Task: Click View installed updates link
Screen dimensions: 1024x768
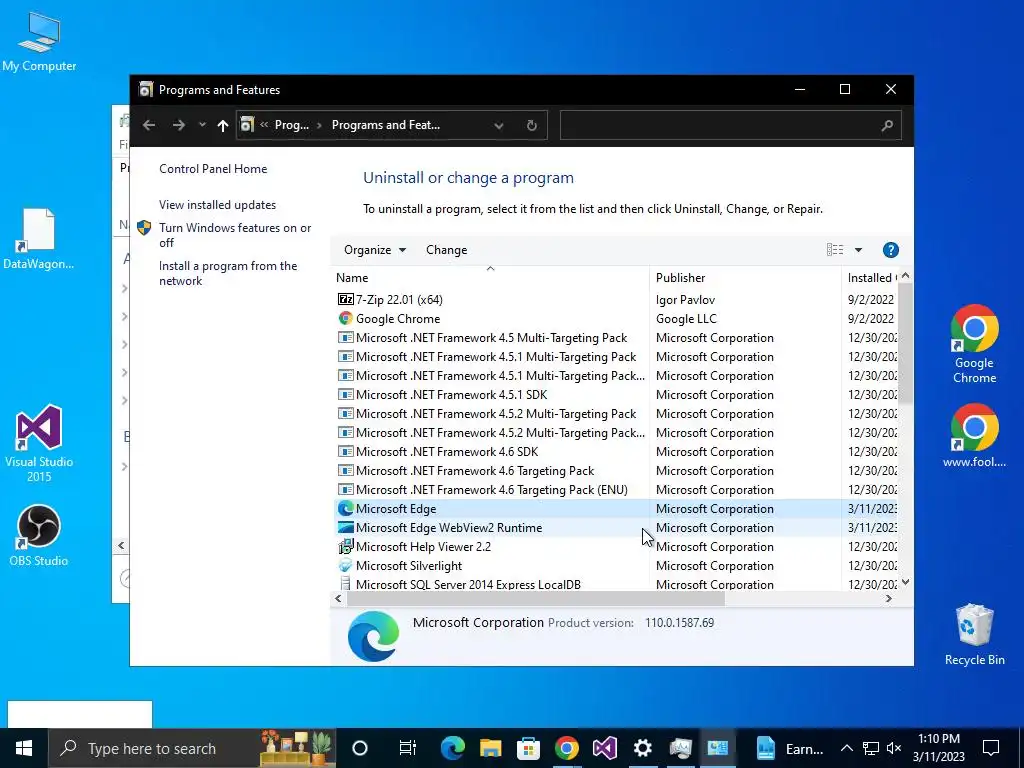Action: (217, 204)
